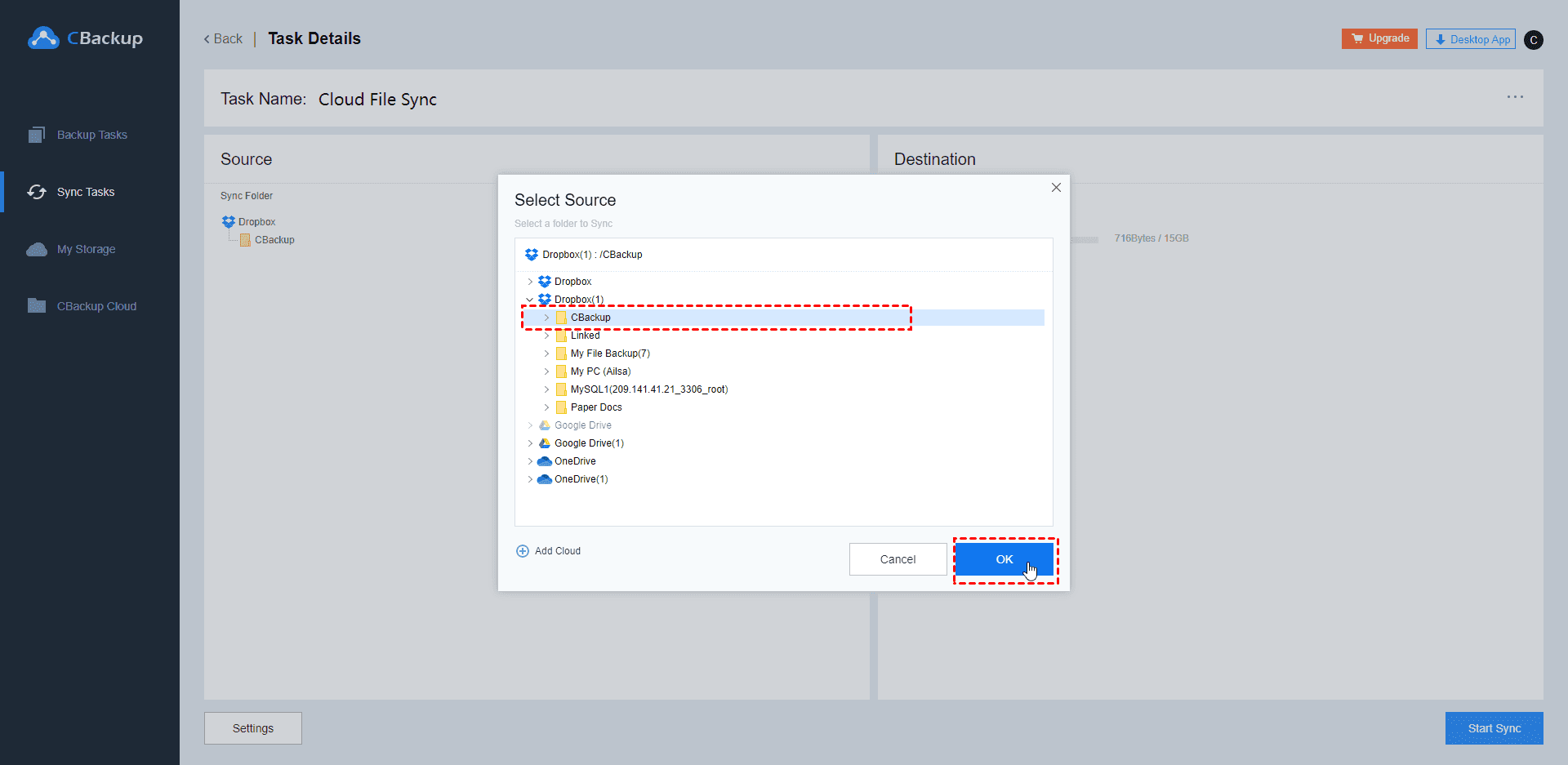Expand the OneDrive node

point(530,461)
